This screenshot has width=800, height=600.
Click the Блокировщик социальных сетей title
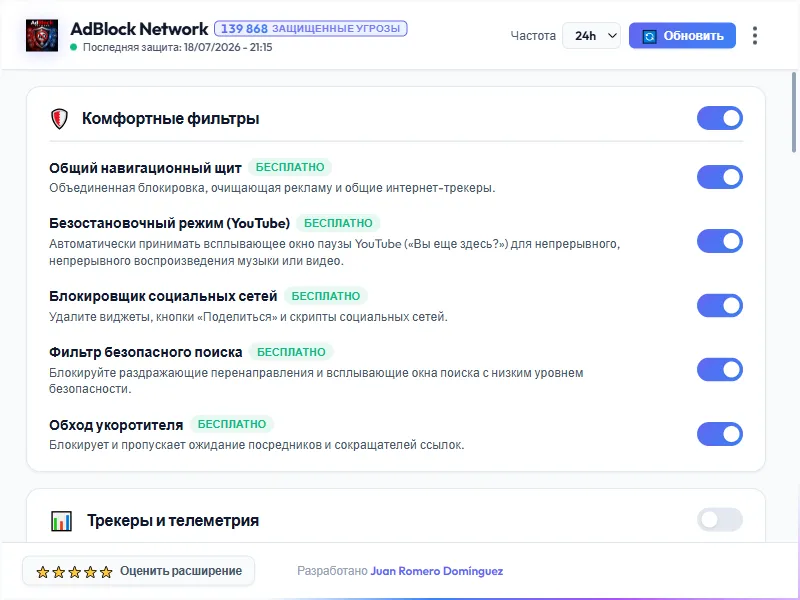(x=163, y=296)
